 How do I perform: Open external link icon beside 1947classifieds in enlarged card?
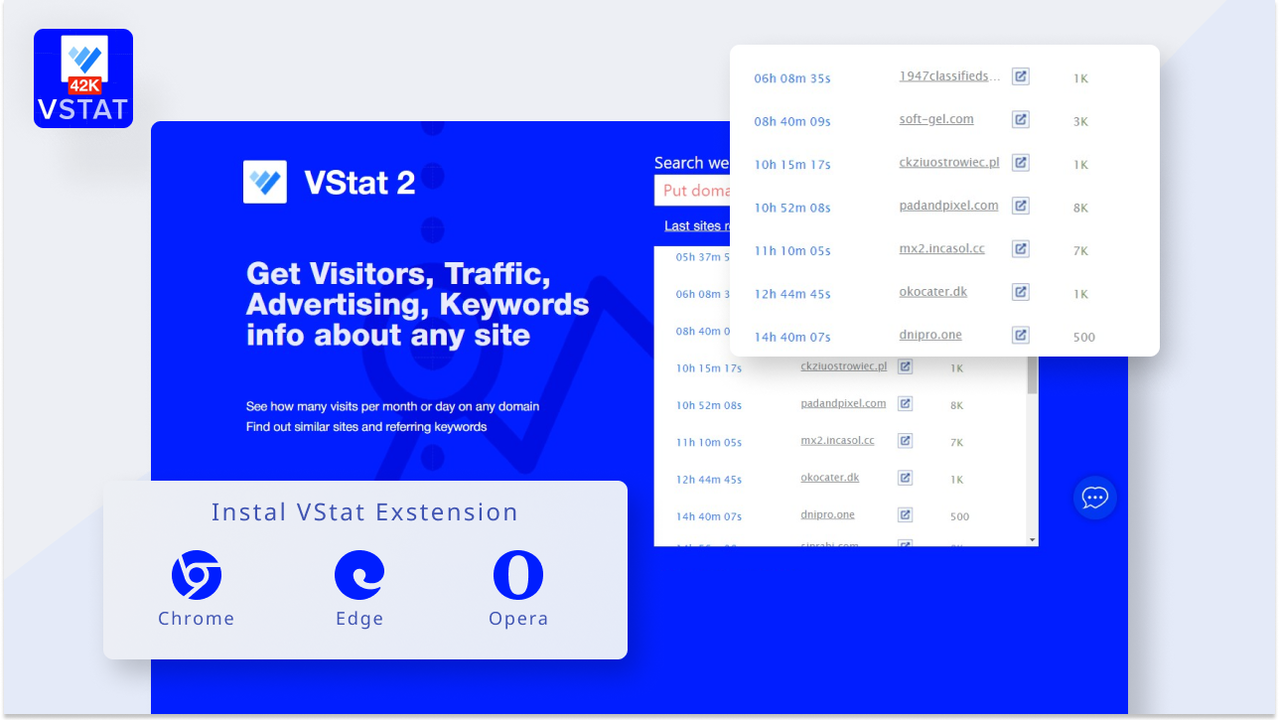tap(1020, 76)
